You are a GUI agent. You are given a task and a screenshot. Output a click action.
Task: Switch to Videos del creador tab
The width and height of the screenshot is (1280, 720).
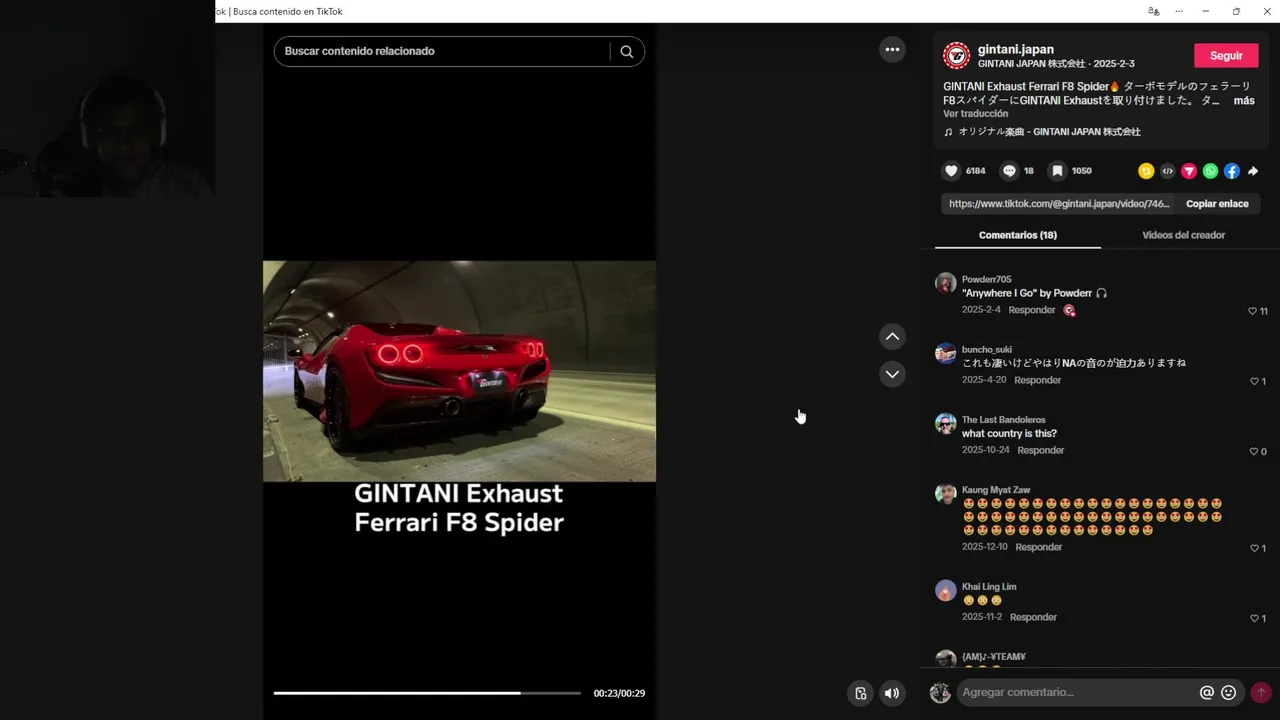coord(1183,235)
